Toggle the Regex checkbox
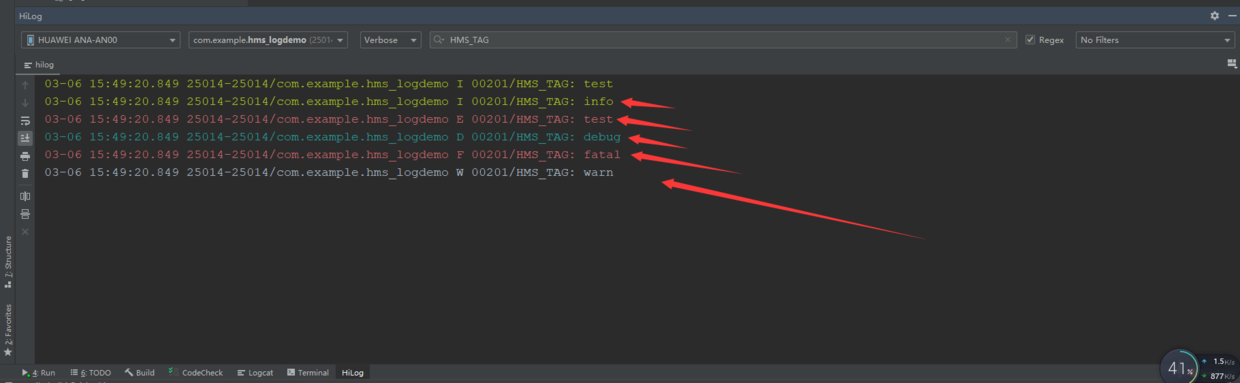Screen dimensions: 1240x383 1030,40
